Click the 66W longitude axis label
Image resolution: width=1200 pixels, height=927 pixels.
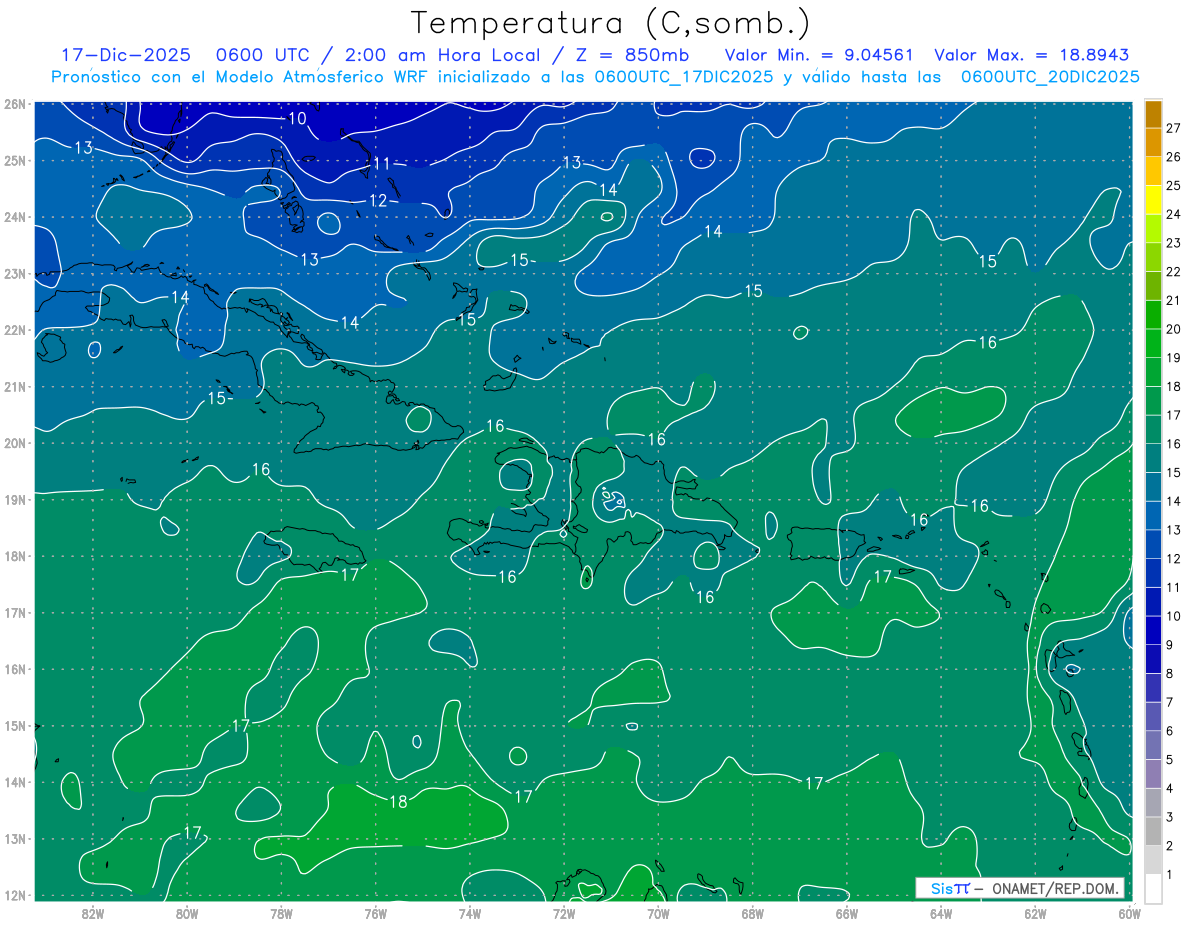coord(846,913)
